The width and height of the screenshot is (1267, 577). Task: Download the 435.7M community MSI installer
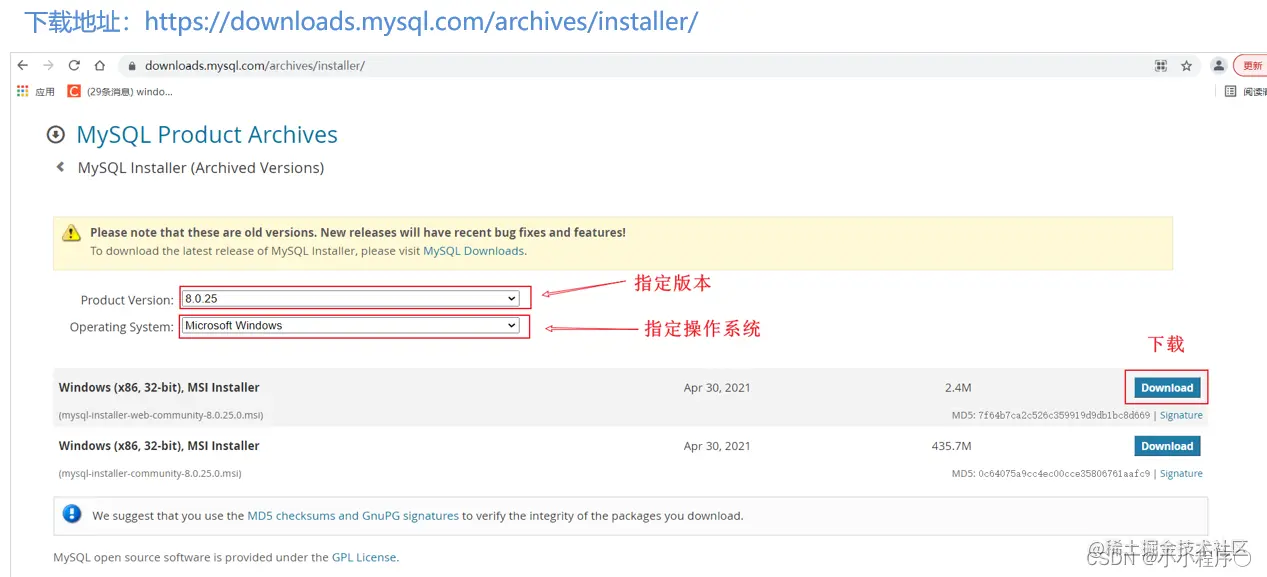click(1167, 446)
